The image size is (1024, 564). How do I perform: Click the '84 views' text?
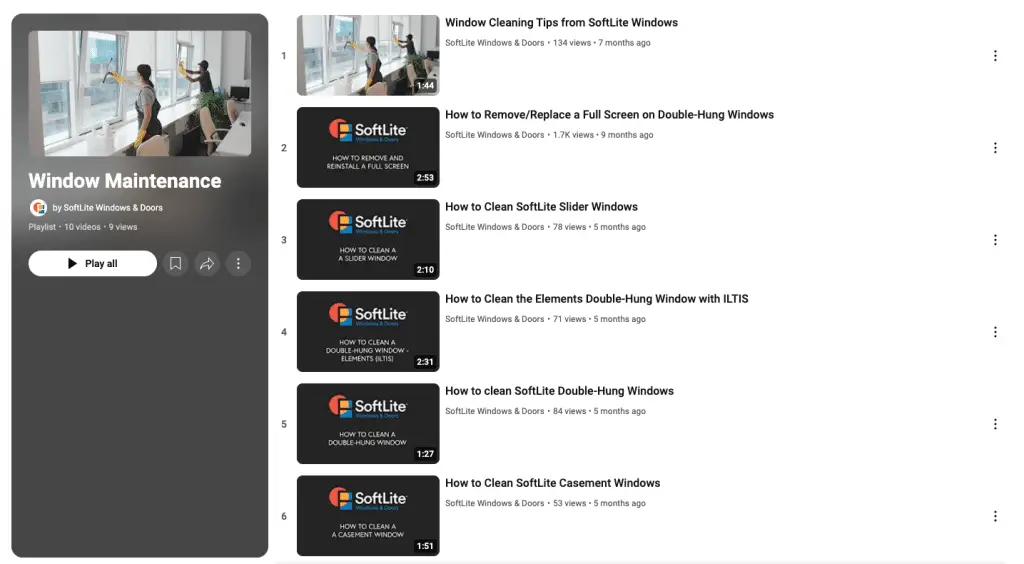(569, 411)
